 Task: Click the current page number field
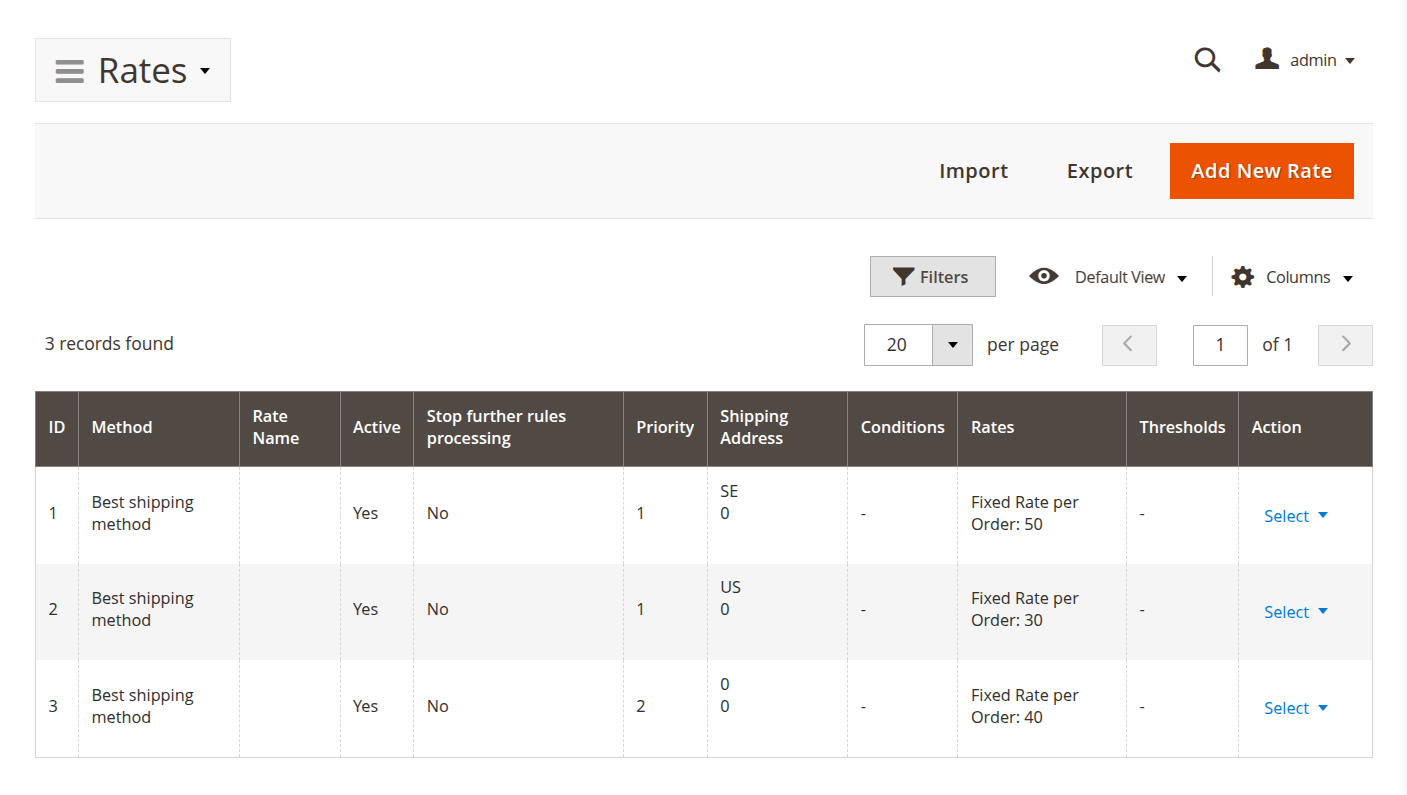1219,345
